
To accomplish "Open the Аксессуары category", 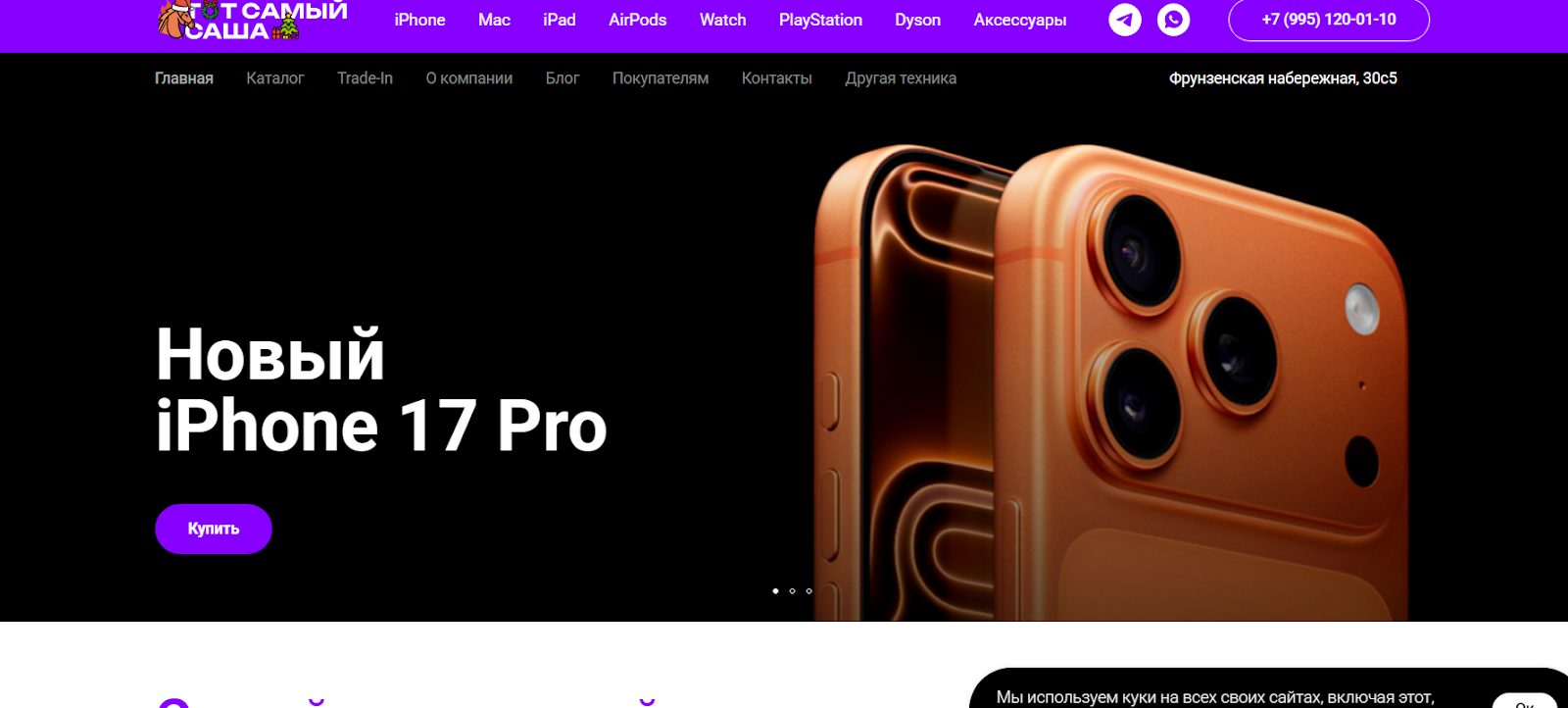I will coord(1020,20).
